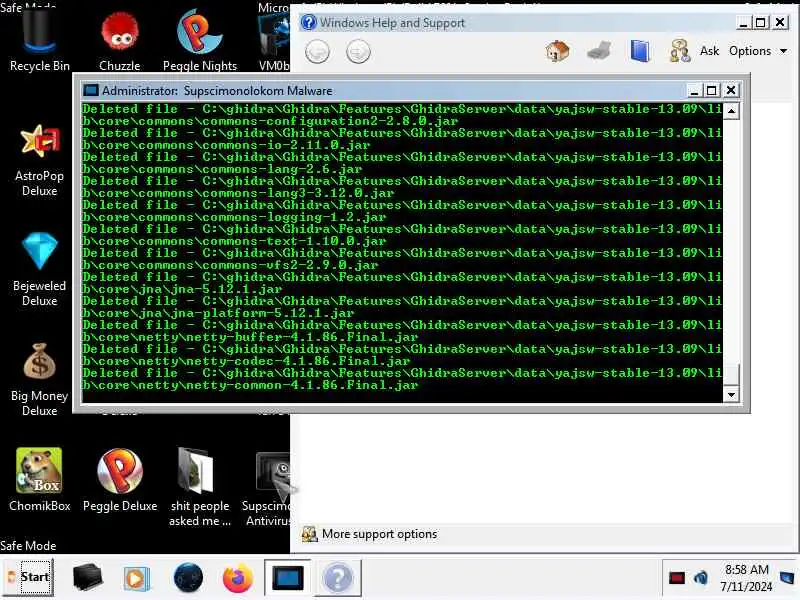Viewport: 800px width, 600px height.
Task: Open the command prompt system menu icon
Action: tap(90, 90)
